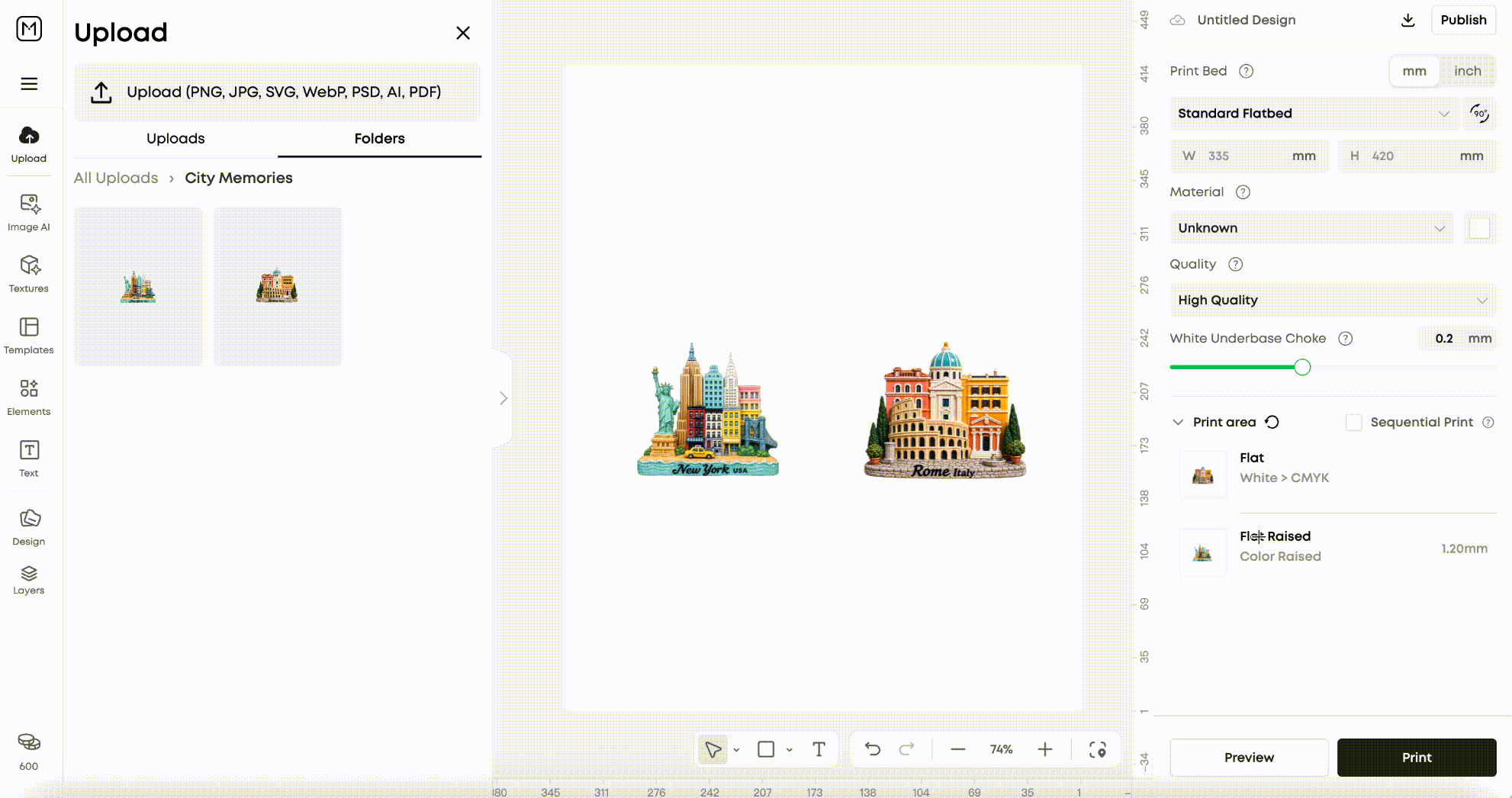The height and width of the screenshot is (798, 1512).
Task: Redo the last action
Action: coord(906,750)
